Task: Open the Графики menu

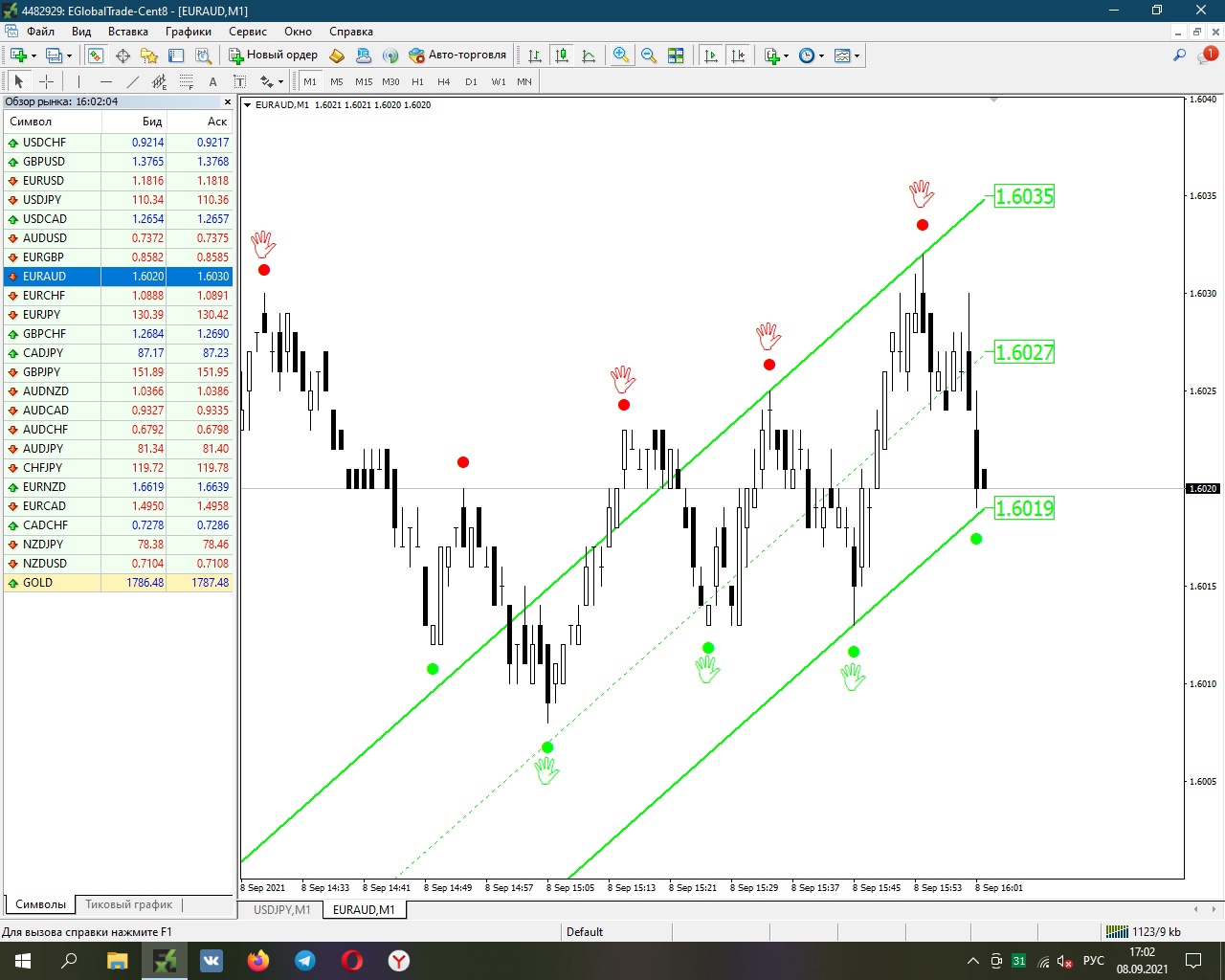Action: 189,32
